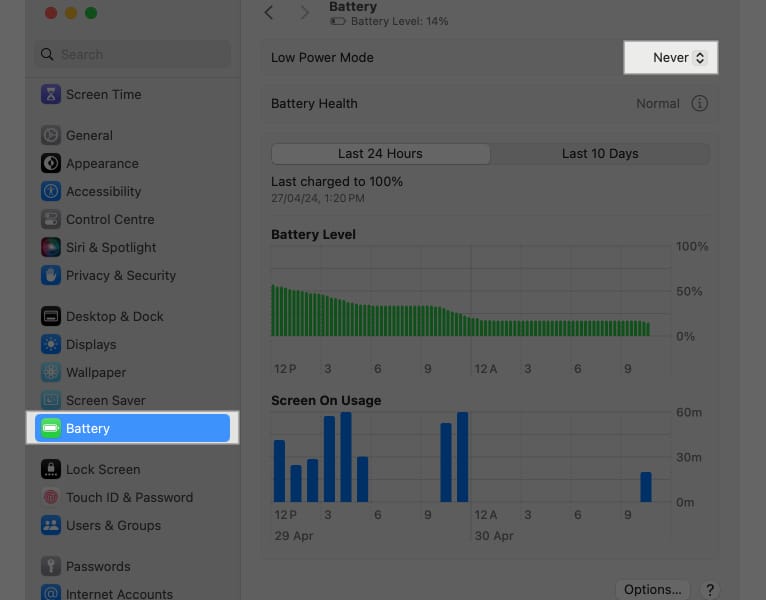Click the 30 Apr date label
This screenshot has height=600, width=766.
(x=494, y=536)
